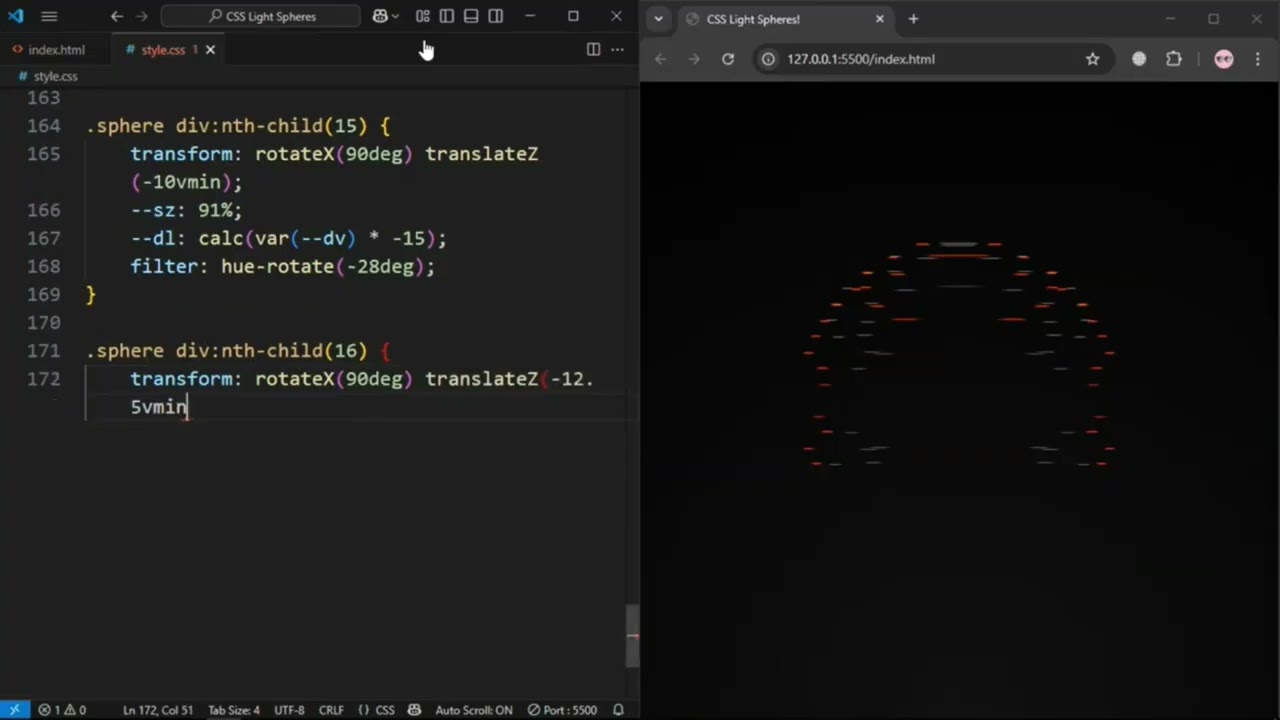1280x720 pixels.
Task: Click the .sphere div:nth-child(16) selector
Action: pos(227,351)
